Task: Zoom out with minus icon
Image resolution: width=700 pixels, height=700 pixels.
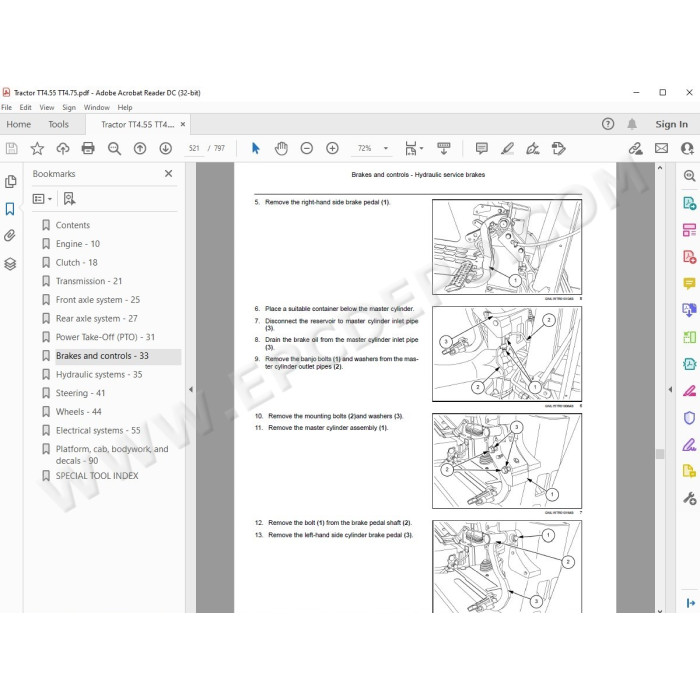Action: click(x=307, y=148)
